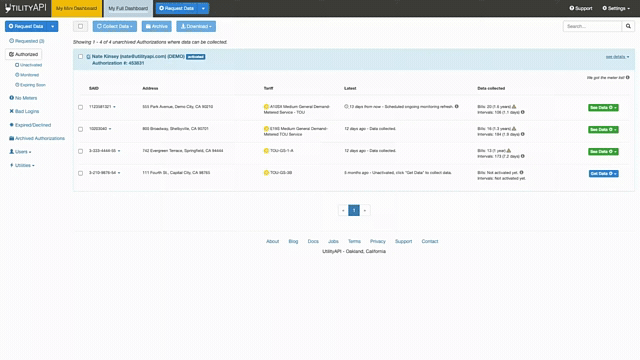Image resolution: width=640 pixels, height=360 pixels.
Task: Tick the Nate Kinsey authorization checkbox
Action: click(80, 57)
